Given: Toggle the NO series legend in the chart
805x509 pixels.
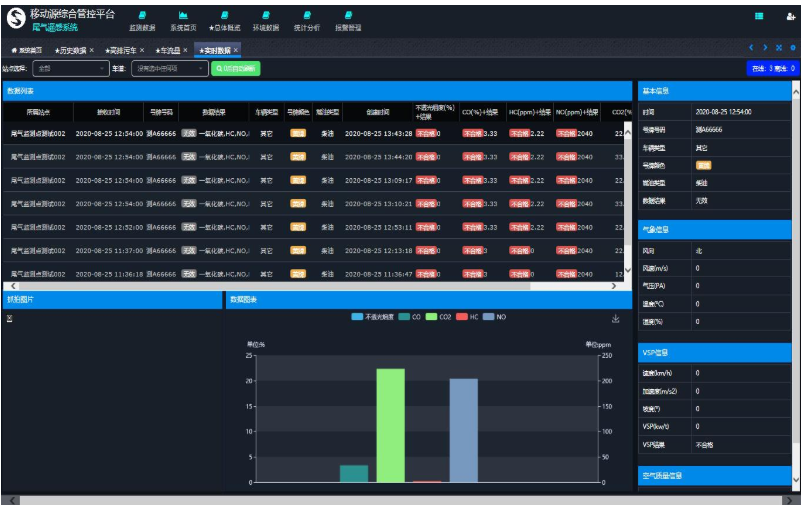Looking at the screenshot, I should coord(494,317).
